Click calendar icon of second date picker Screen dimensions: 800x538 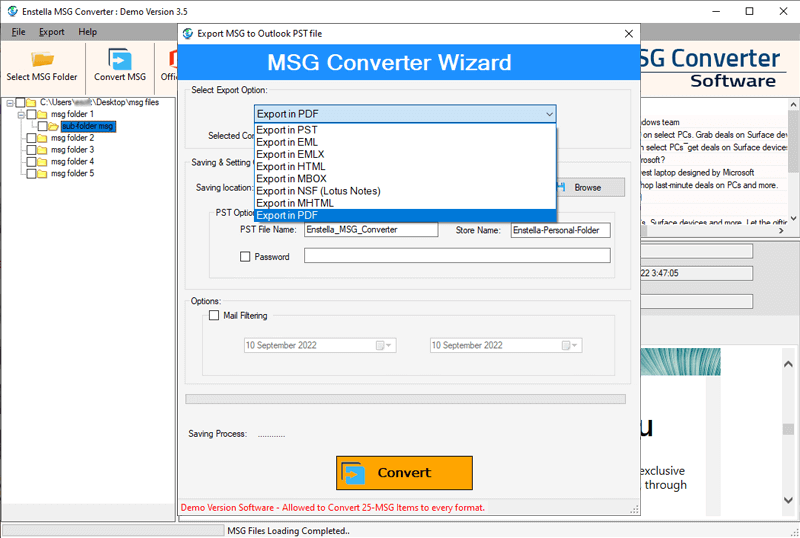point(565,346)
